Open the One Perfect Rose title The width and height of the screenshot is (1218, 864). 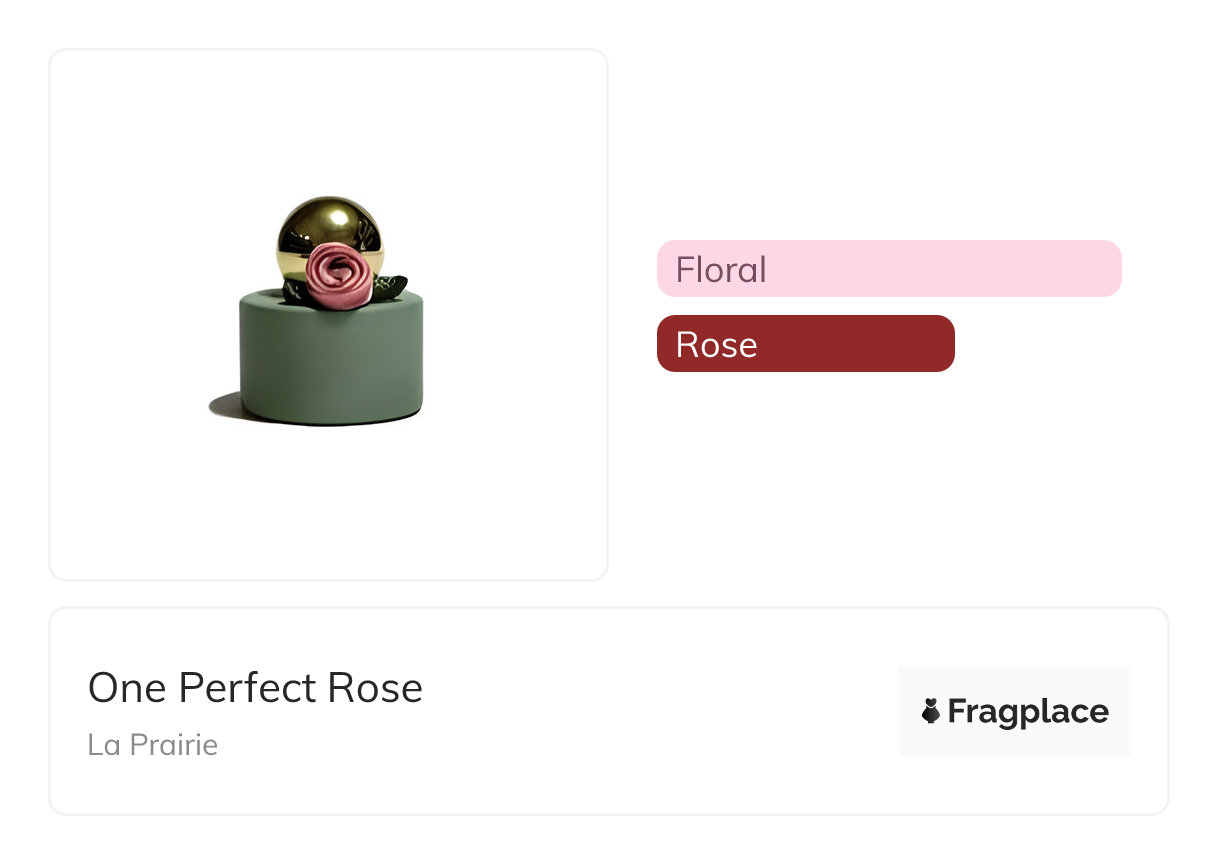pos(255,688)
